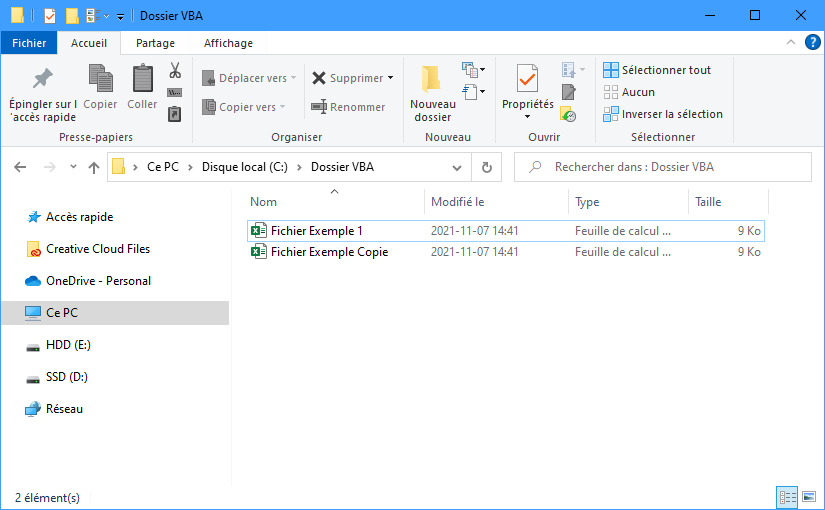Screen dimensions: 825x510
Task: Sort by the Type column header
Action: (629, 202)
